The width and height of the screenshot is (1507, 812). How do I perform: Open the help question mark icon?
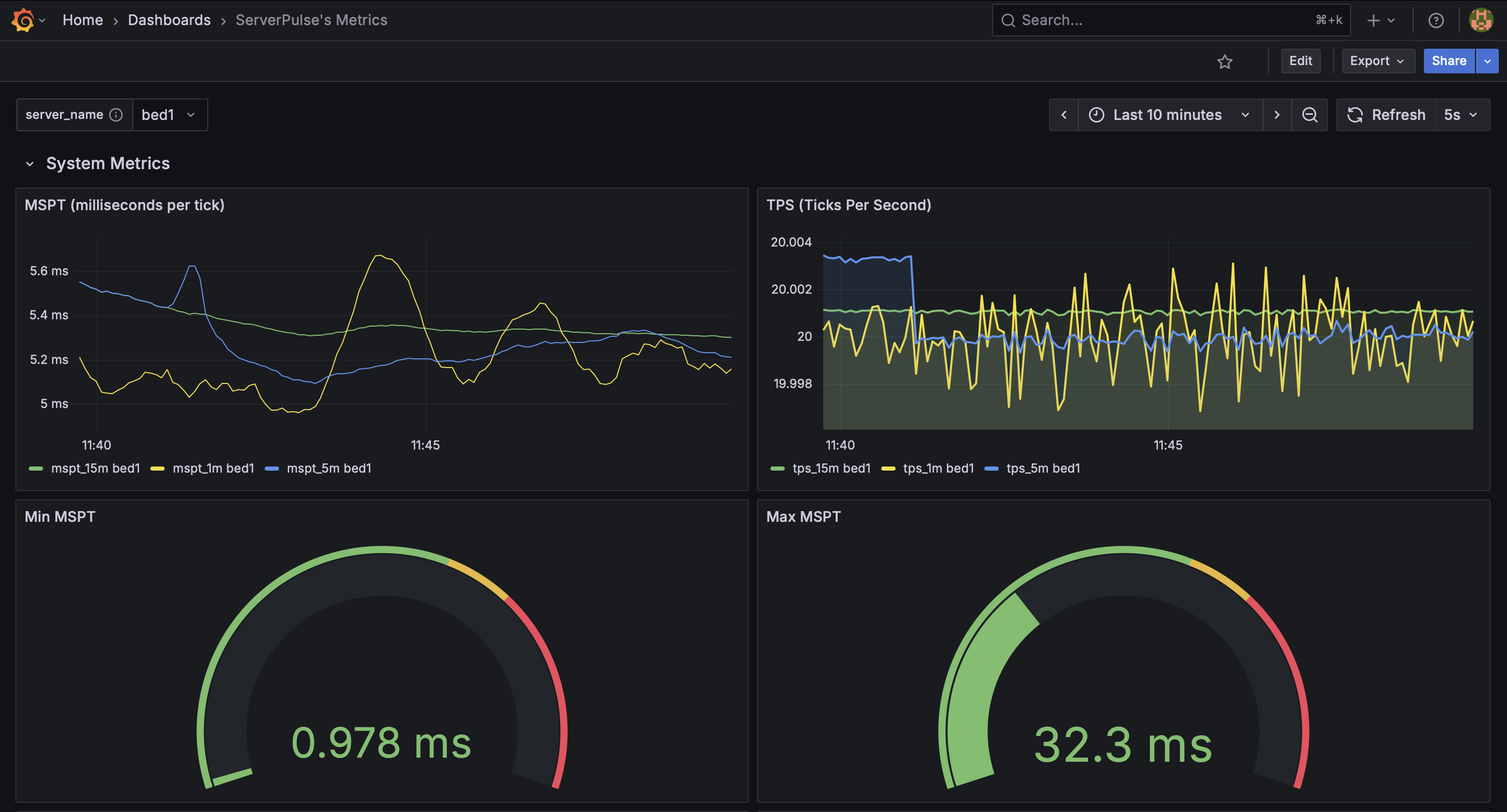pos(1435,21)
